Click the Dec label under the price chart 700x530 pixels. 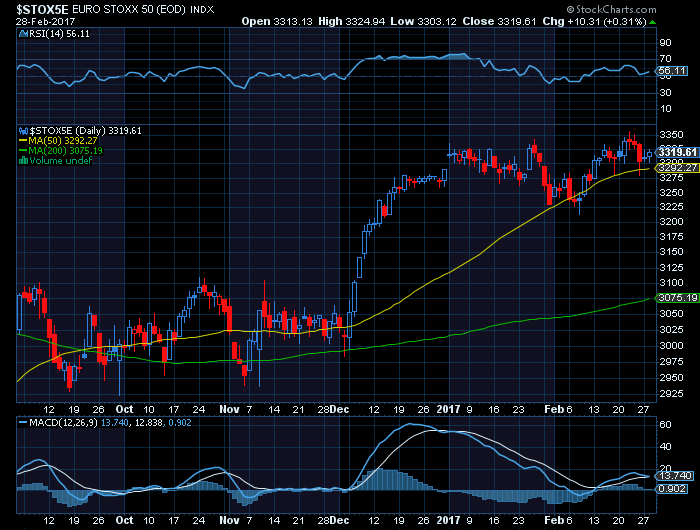[340, 409]
